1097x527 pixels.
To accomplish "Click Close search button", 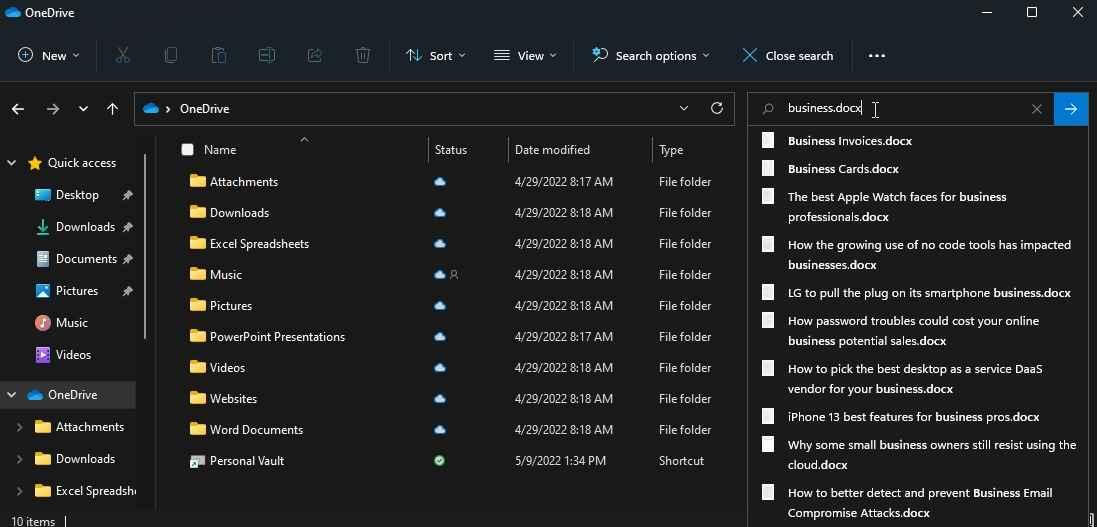I will tap(787, 55).
